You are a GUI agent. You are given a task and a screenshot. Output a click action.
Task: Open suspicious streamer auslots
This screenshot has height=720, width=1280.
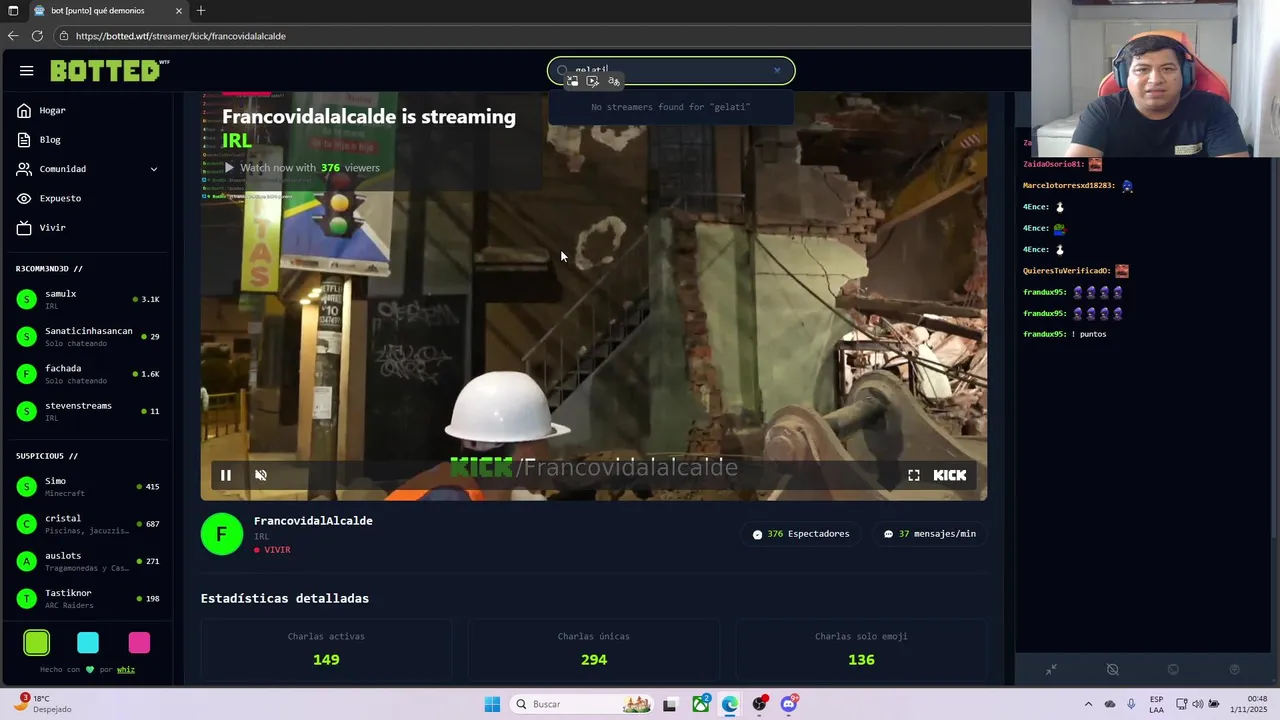tap(88, 561)
